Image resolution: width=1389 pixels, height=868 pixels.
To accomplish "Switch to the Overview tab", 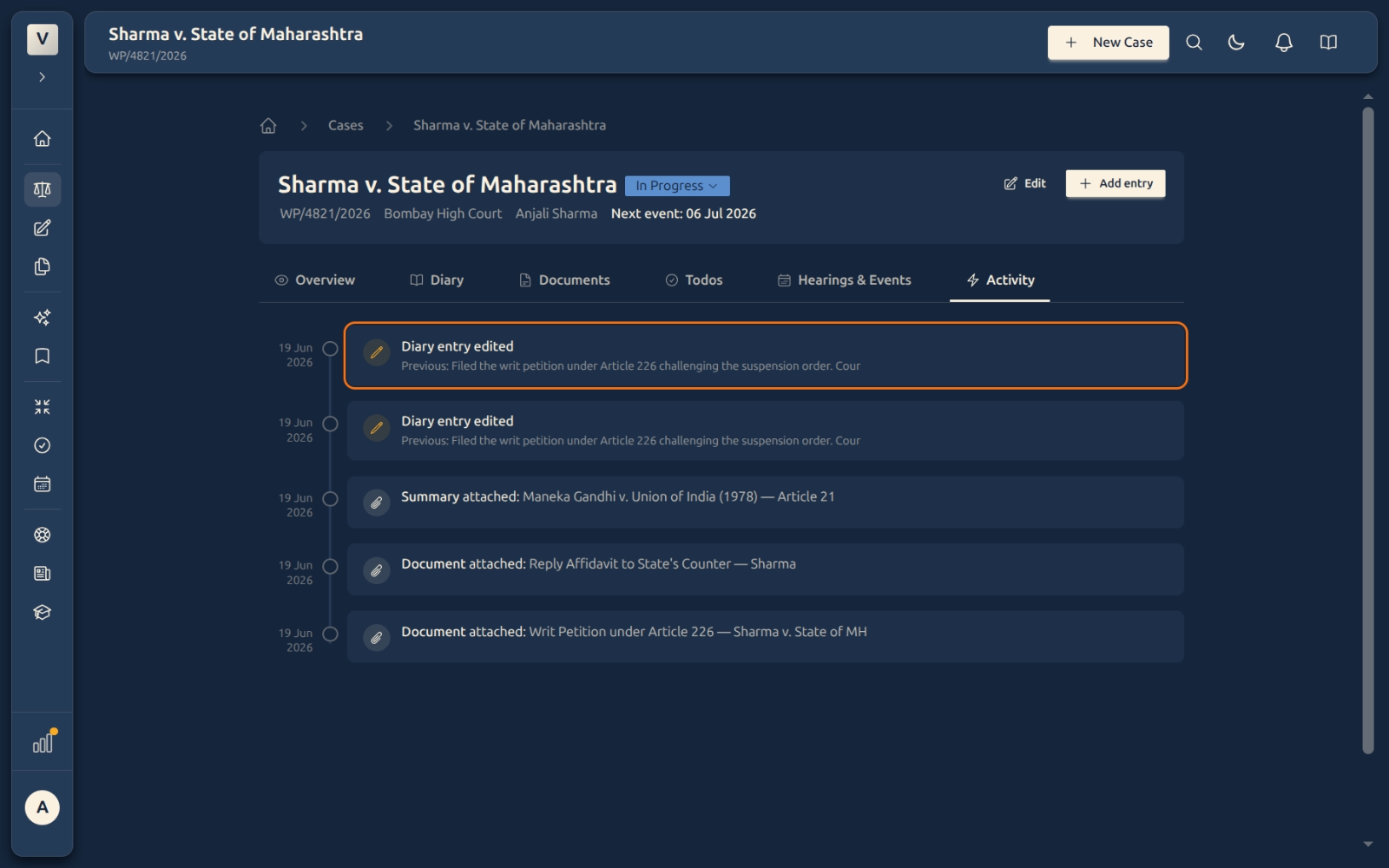I will pos(315,280).
